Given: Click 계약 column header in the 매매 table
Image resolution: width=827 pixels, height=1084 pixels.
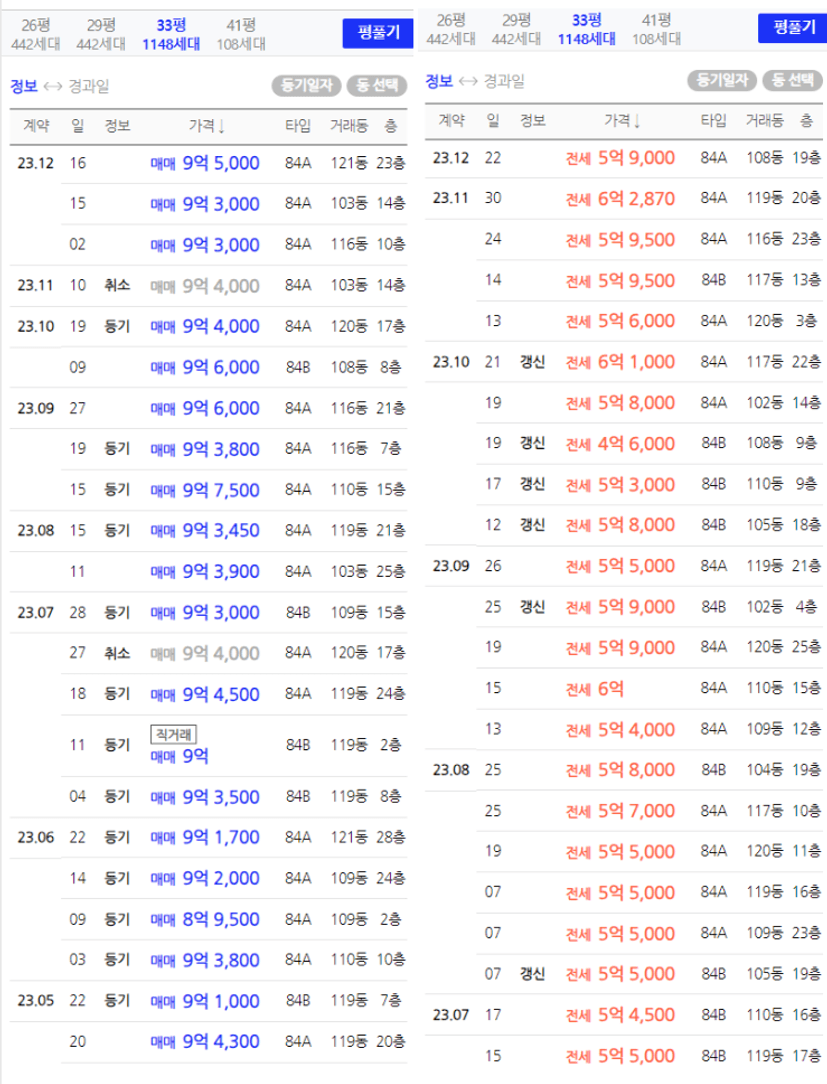Looking at the screenshot, I should pyautogui.click(x=36, y=126).
